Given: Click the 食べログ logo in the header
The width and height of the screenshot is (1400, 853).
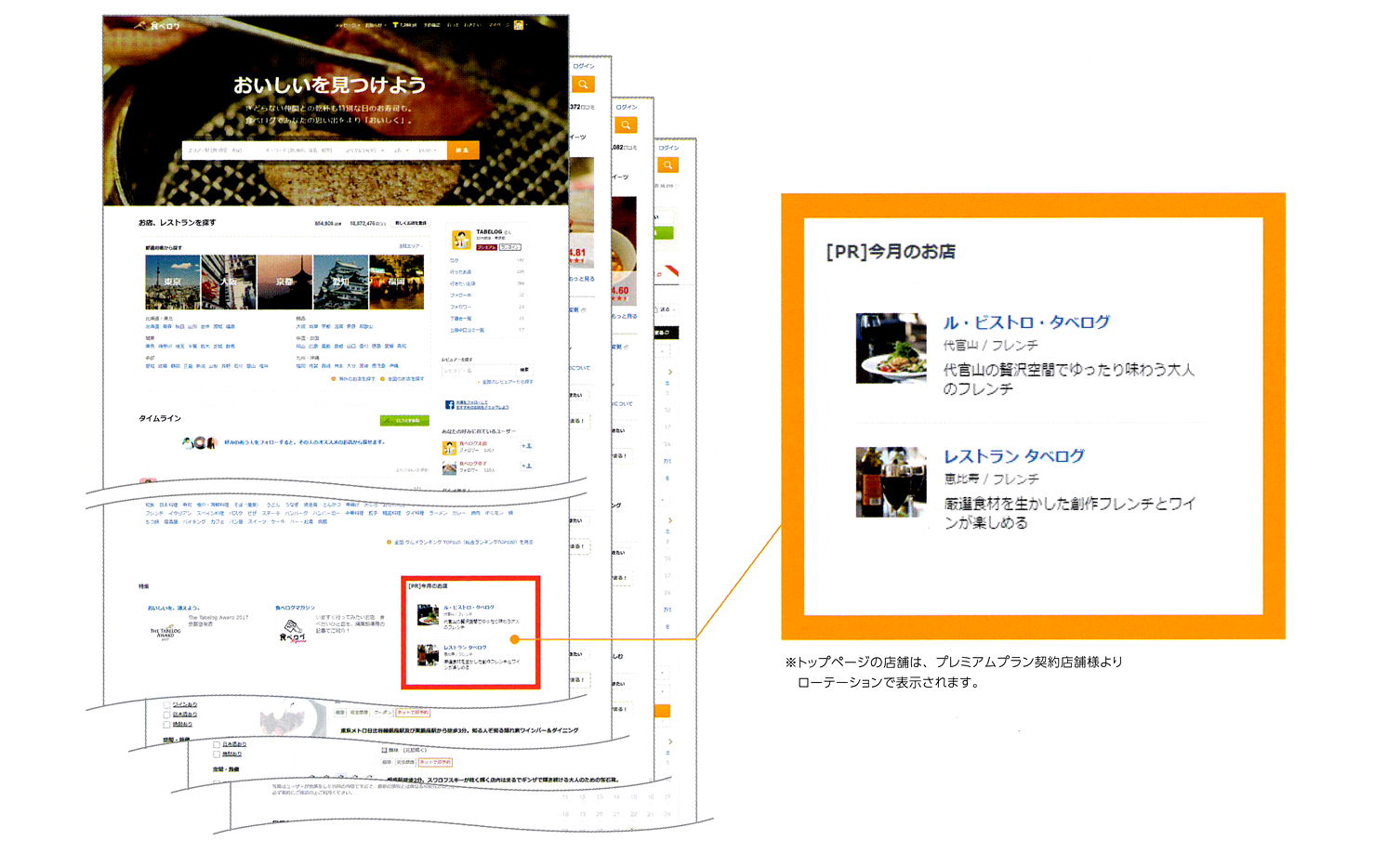Looking at the screenshot, I should pyautogui.click(x=158, y=25).
